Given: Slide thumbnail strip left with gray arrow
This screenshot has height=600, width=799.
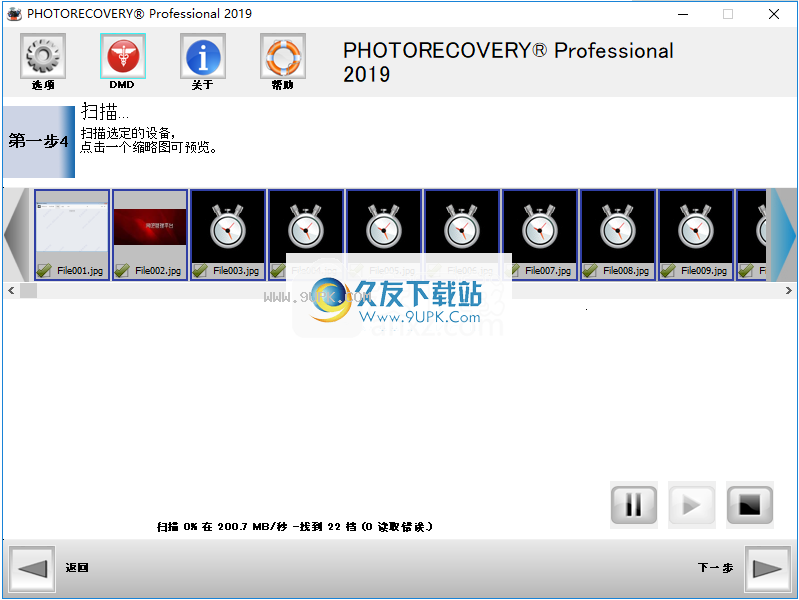Looking at the screenshot, I should tap(17, 235).
